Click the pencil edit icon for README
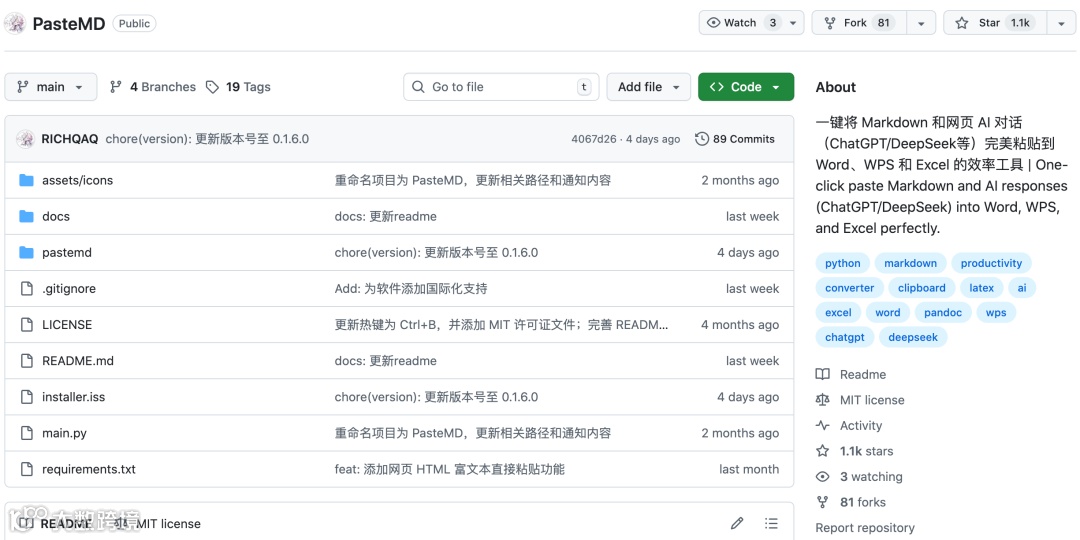 coord(737,523)
